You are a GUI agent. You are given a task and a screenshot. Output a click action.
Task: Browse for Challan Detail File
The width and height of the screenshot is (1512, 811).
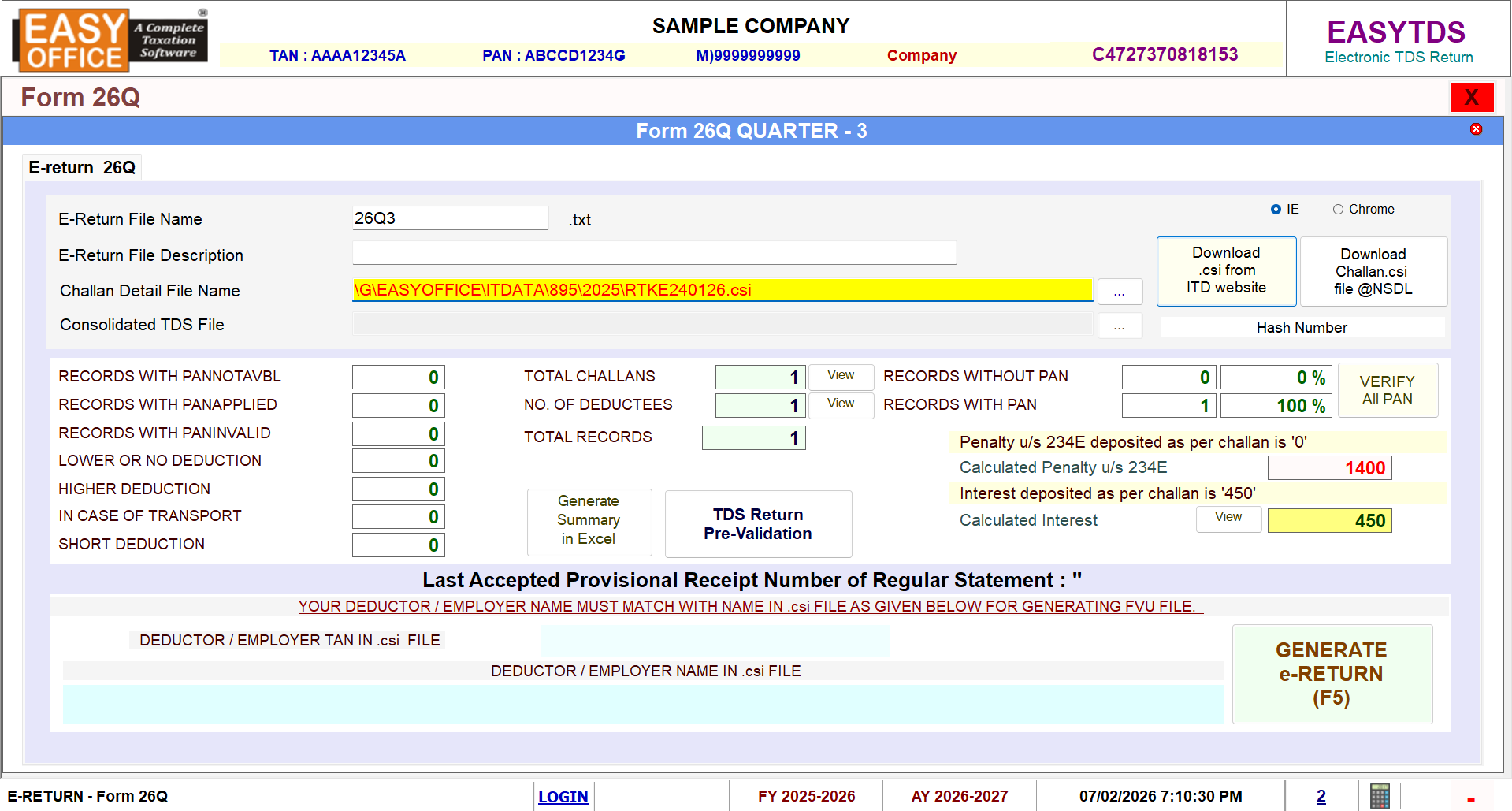pyautogui.click(x=1119, y=292)
